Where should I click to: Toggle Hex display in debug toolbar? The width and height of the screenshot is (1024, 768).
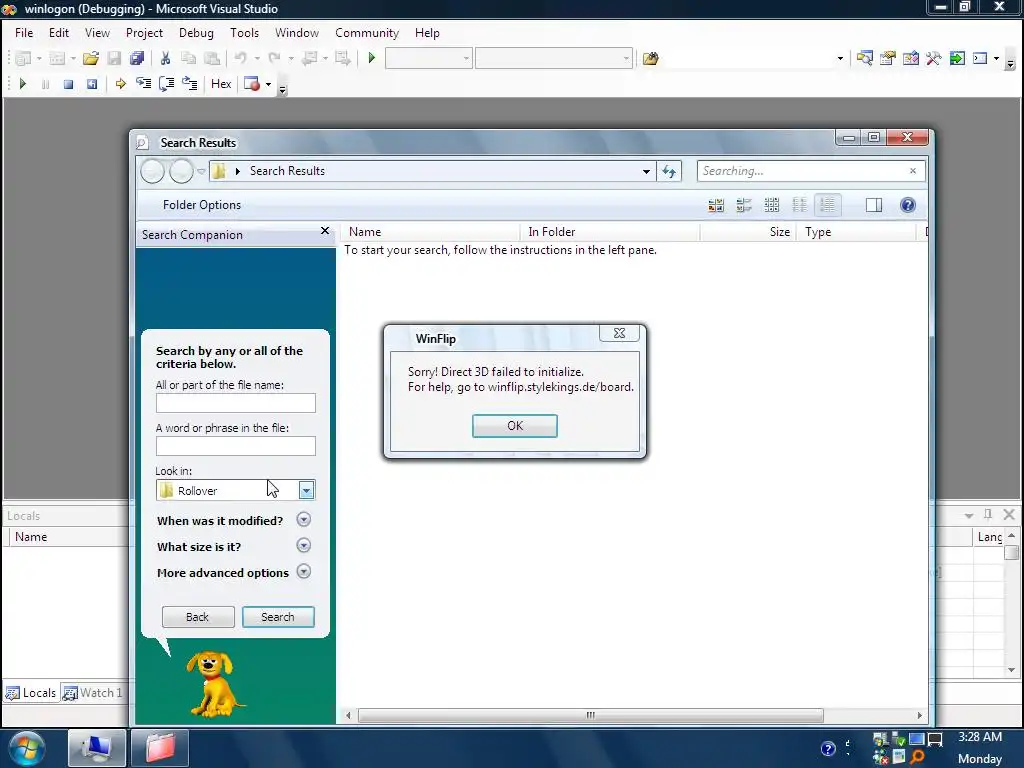pos(221,84)
